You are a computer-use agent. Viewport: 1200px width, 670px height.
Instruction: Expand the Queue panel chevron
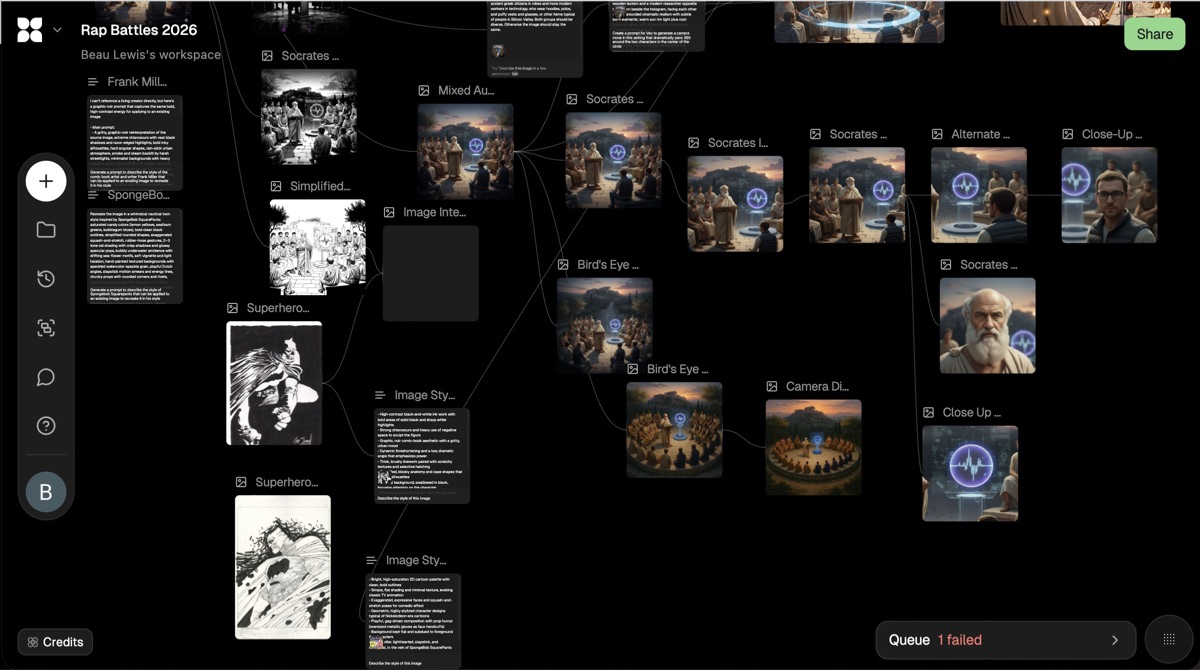[x=1115, y=640]
